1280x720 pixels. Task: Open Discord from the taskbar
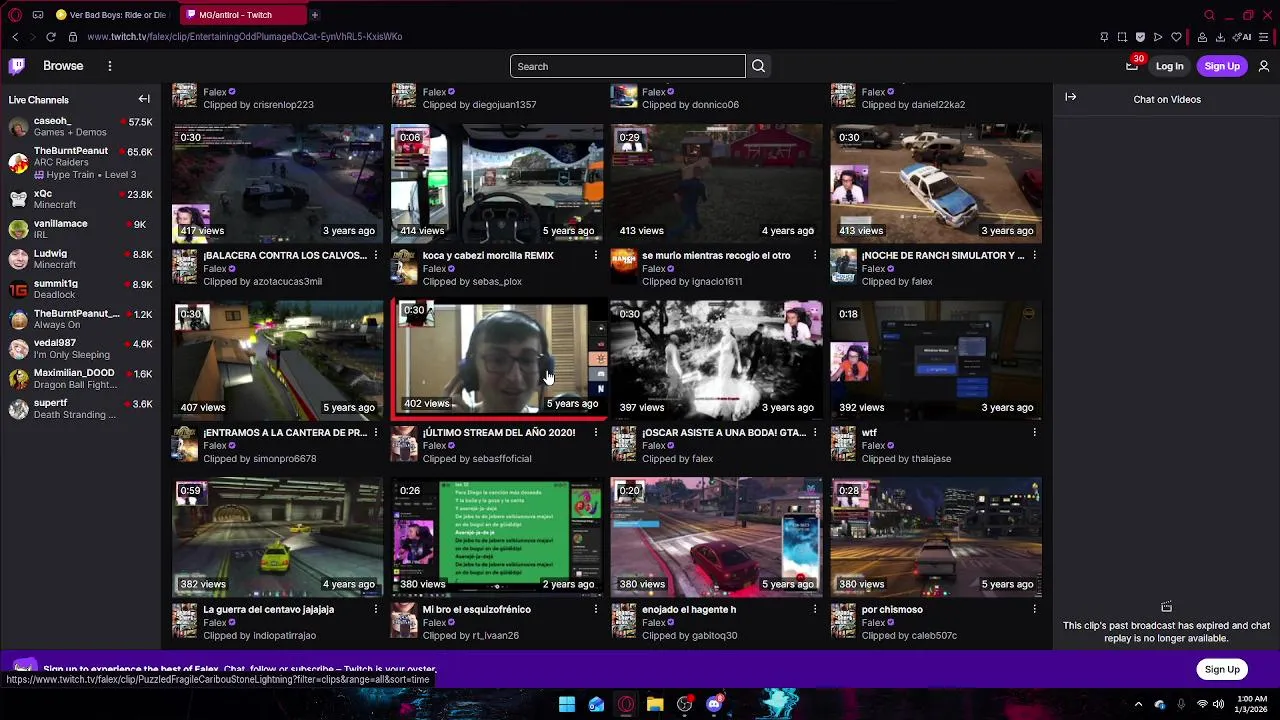[714, 704]
